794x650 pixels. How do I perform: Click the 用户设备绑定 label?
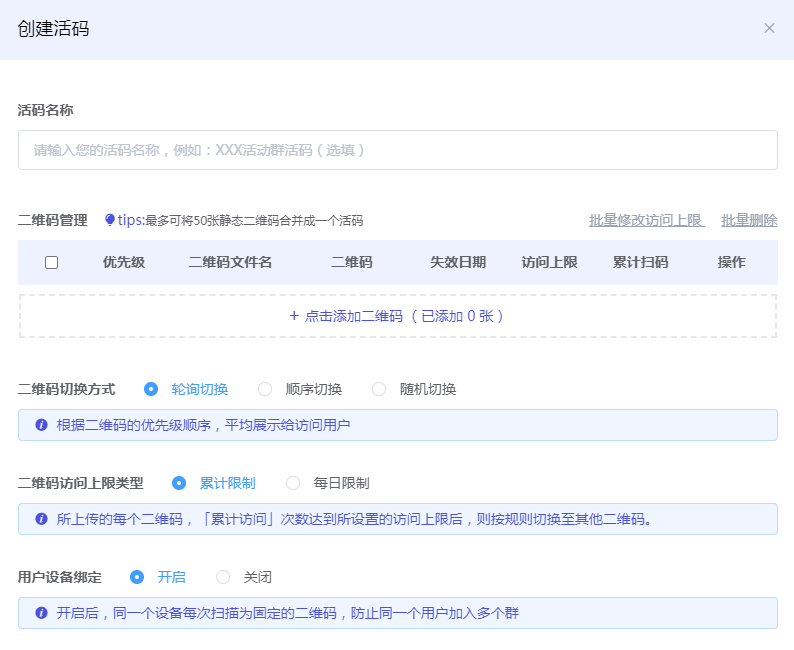click(x=60, y=577)
